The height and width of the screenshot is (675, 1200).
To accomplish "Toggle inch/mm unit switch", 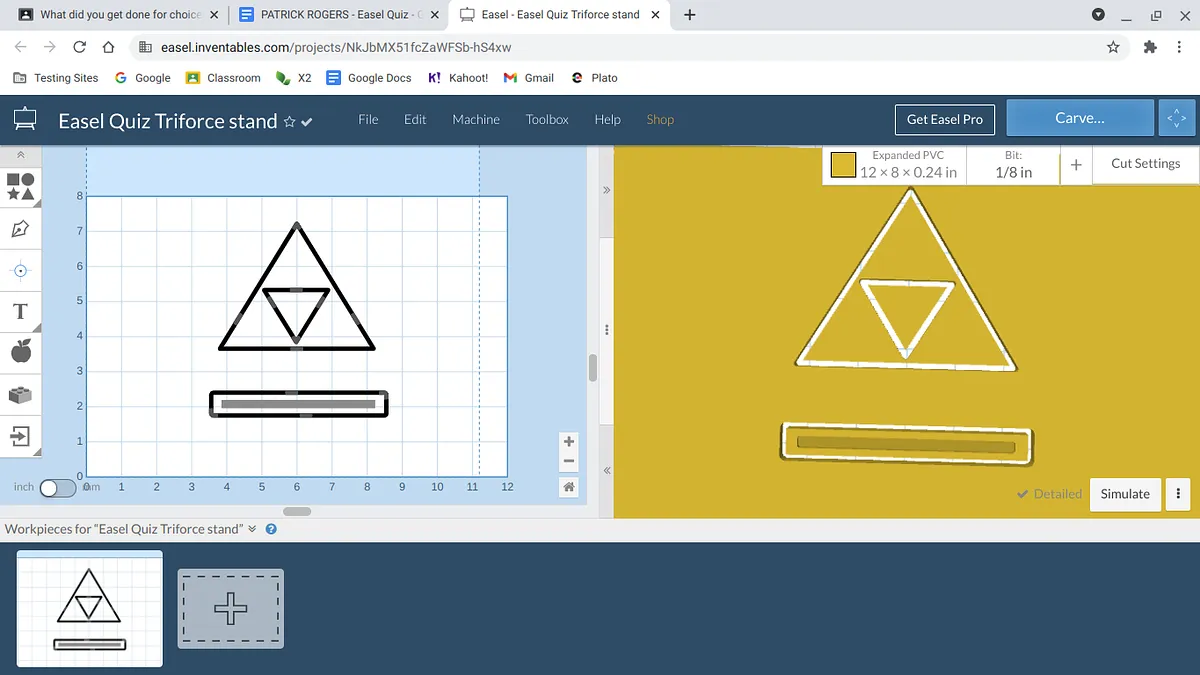I will coord(57,488).
